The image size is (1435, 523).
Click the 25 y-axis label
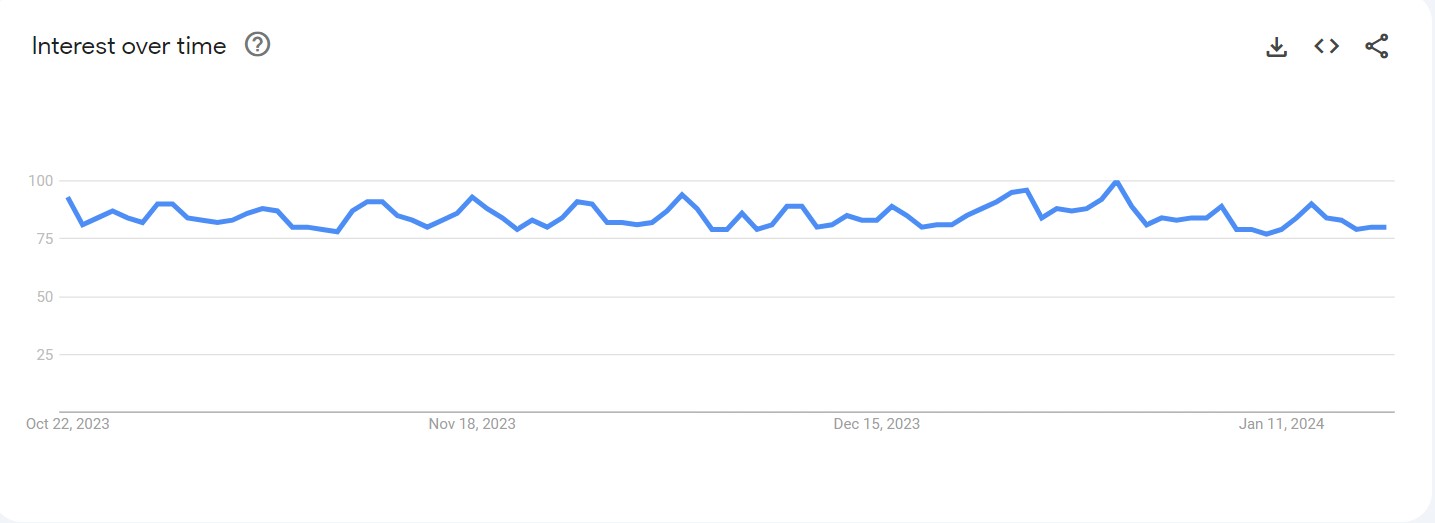click(x=43, y=354)
